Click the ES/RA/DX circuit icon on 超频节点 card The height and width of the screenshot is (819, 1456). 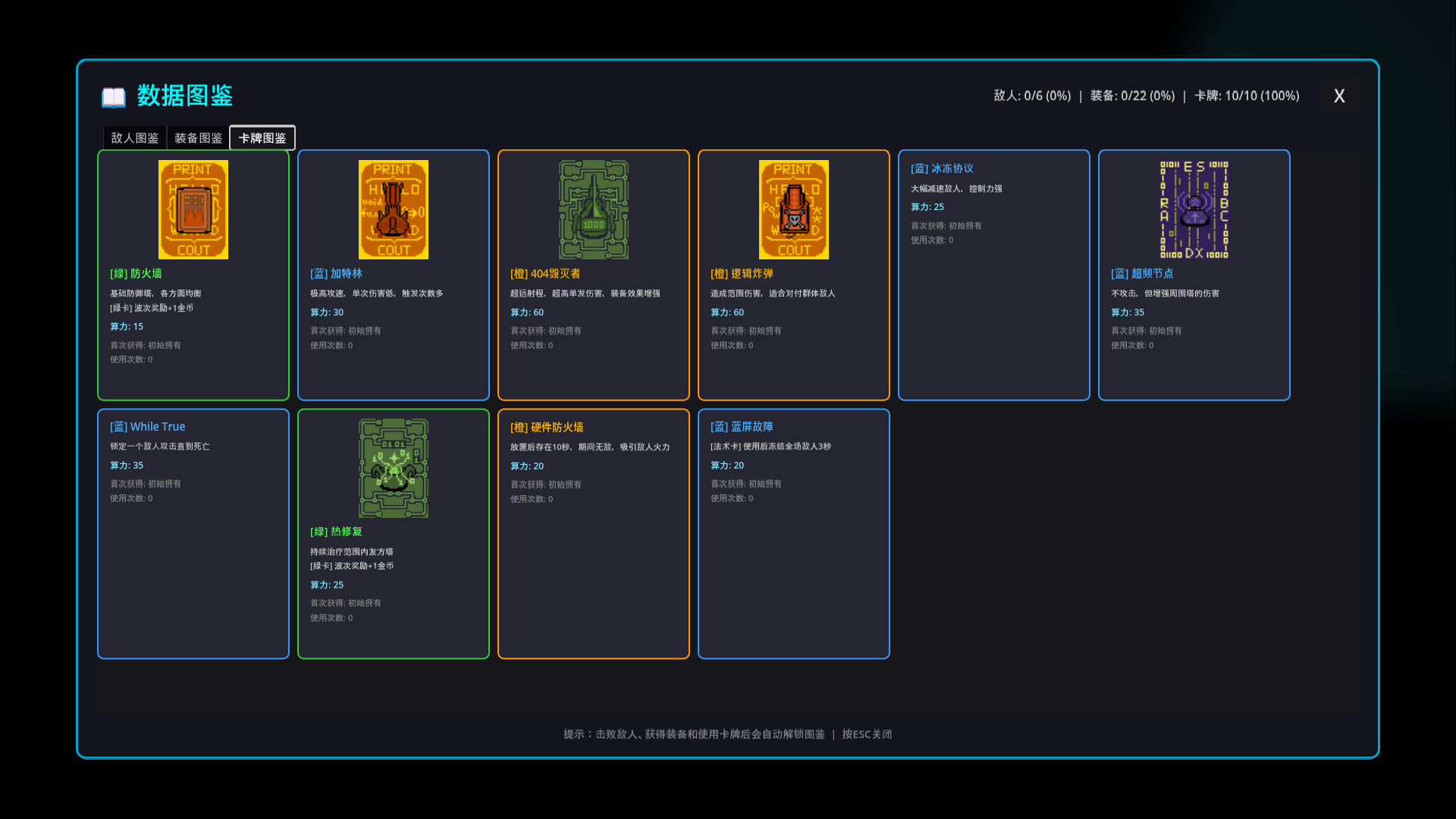click(1194, 209)
